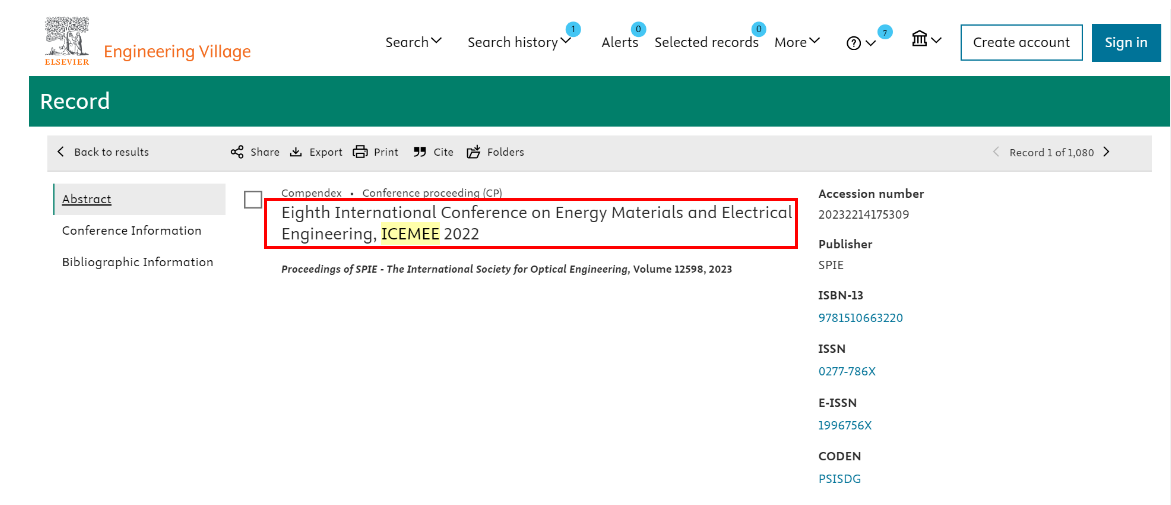Open the institution building icon menu
The image size is (1171, 505).
click(x=926, y=39)
